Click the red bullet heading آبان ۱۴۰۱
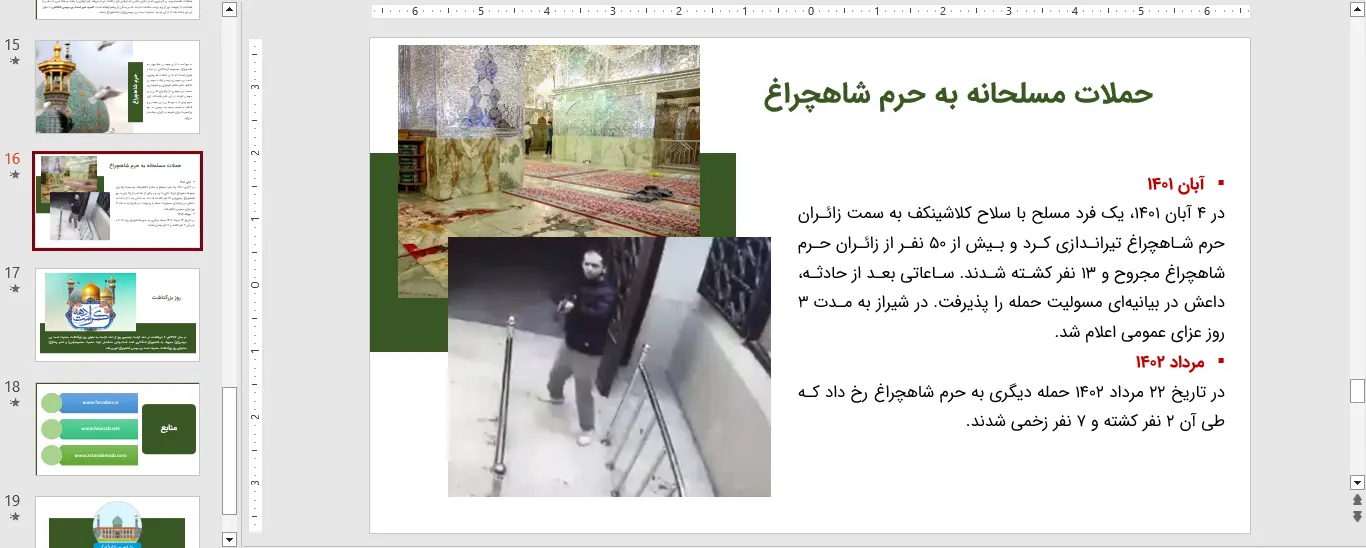The height and width of the screenshot is (548, 1366). point(1176,183)
